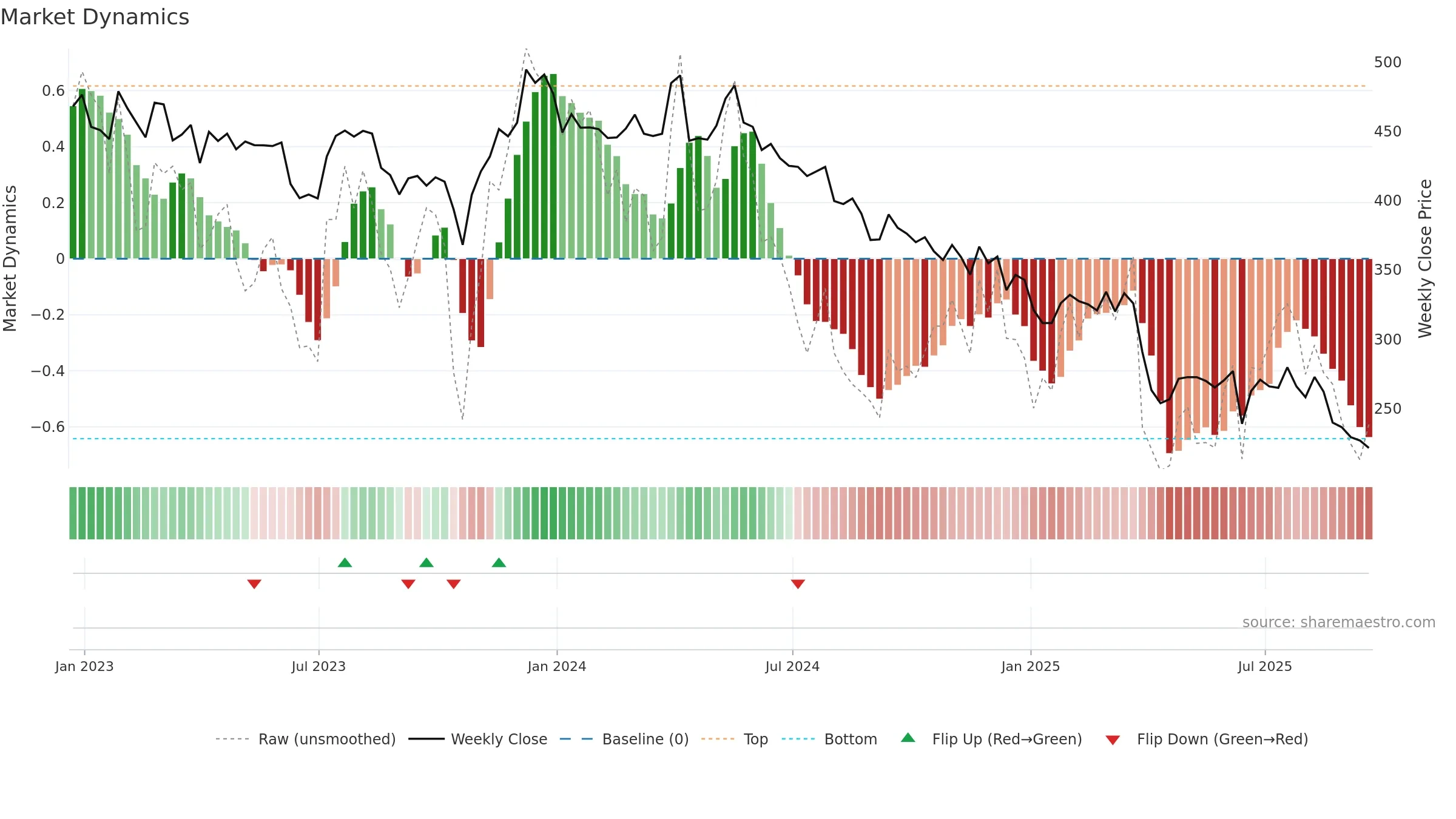This screenshot has width=1456, height=819.
Task: Click the −0.6 left-axis tick label
Action: [x=48, y=427]
